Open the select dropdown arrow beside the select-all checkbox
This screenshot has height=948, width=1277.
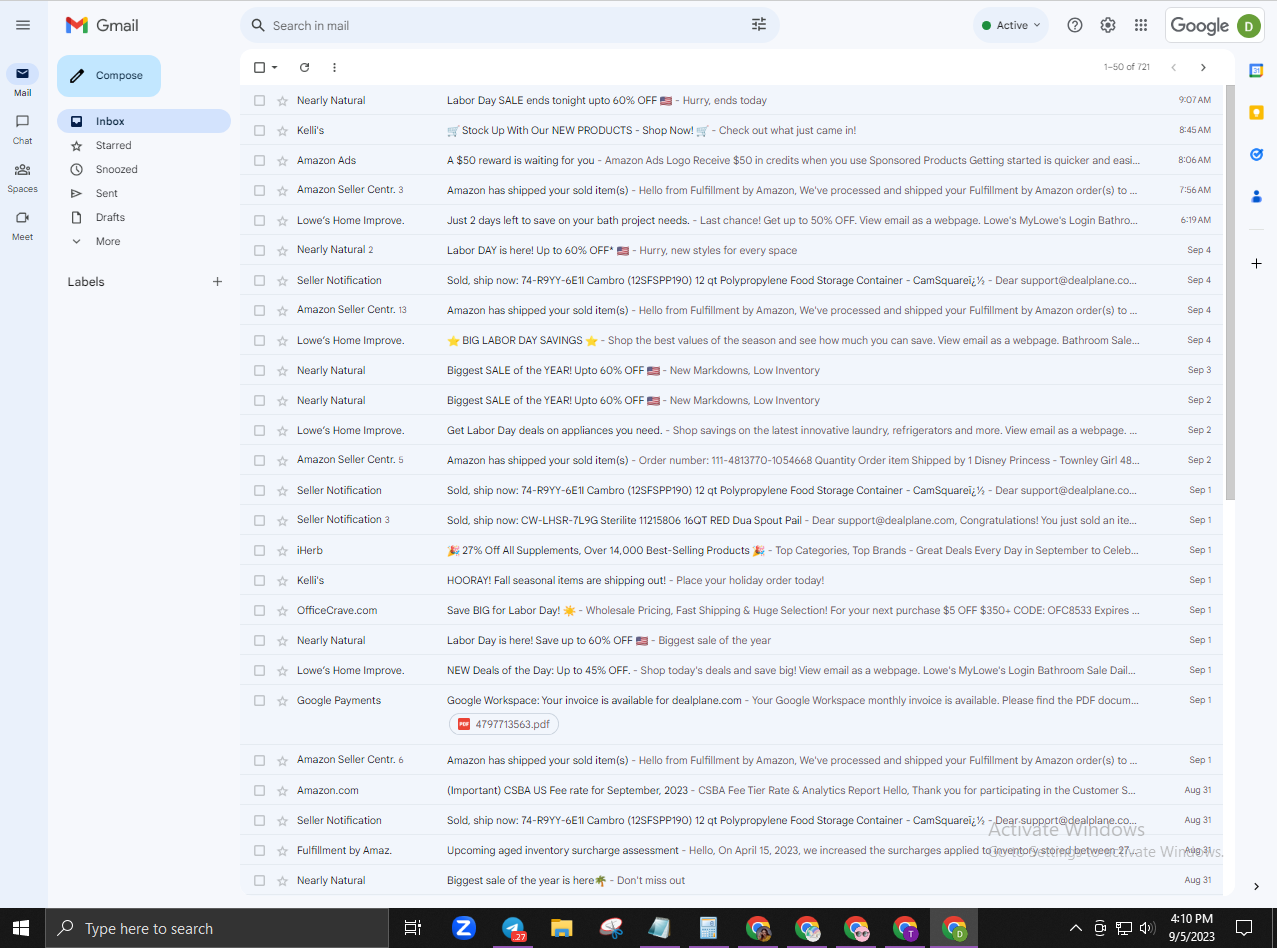(x=274, y=67)
